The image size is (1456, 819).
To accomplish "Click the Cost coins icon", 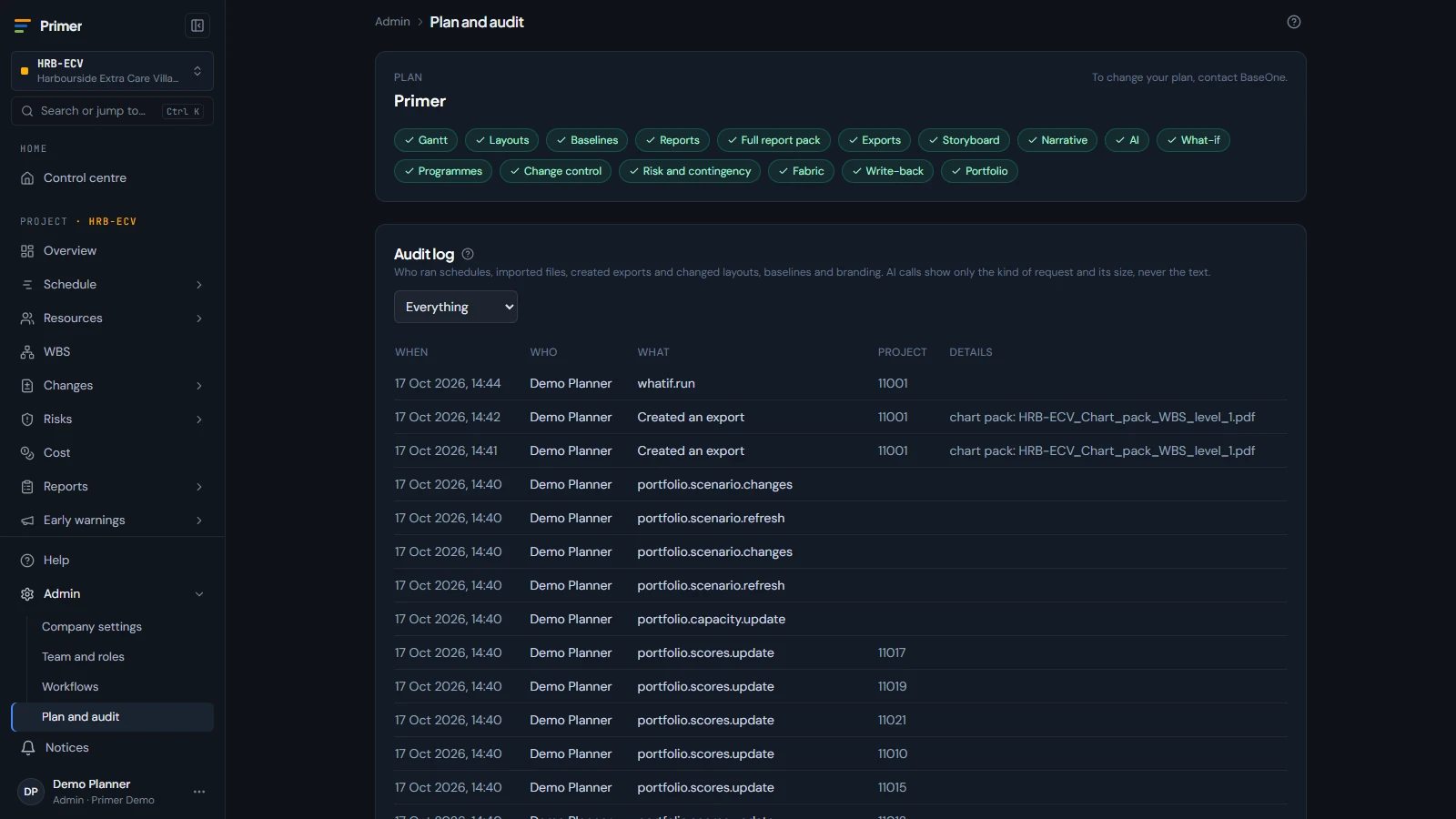I will click(x=27, y=453).
